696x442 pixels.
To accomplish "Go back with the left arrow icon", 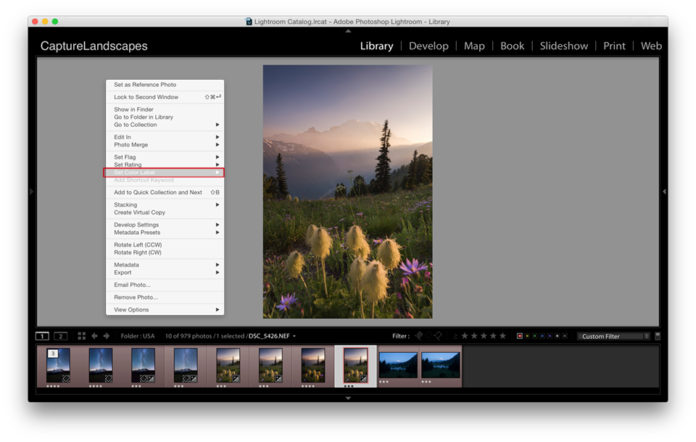I will coord(95,336).
